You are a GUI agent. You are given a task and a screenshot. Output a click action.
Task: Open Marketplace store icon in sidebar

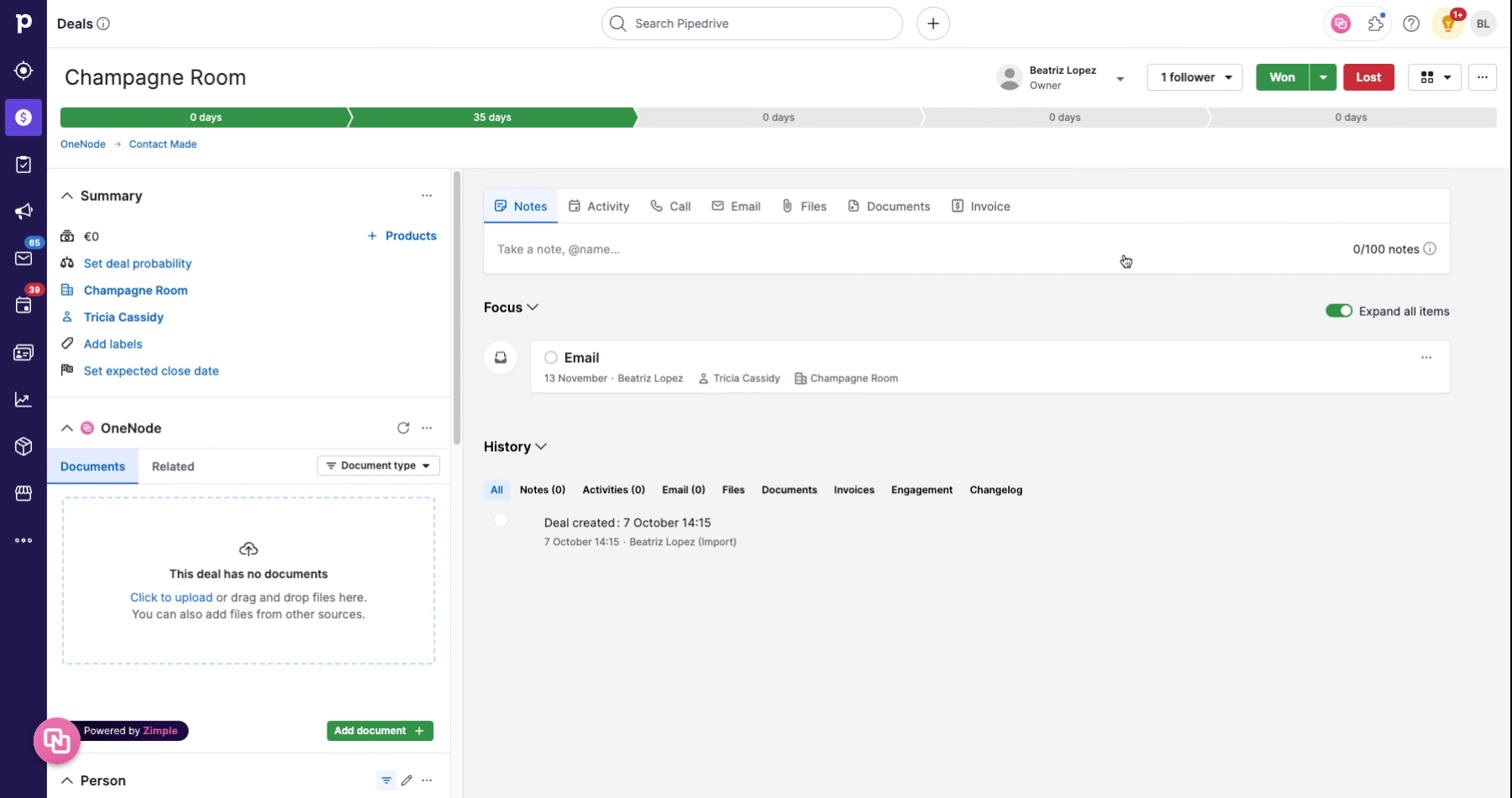24,493
